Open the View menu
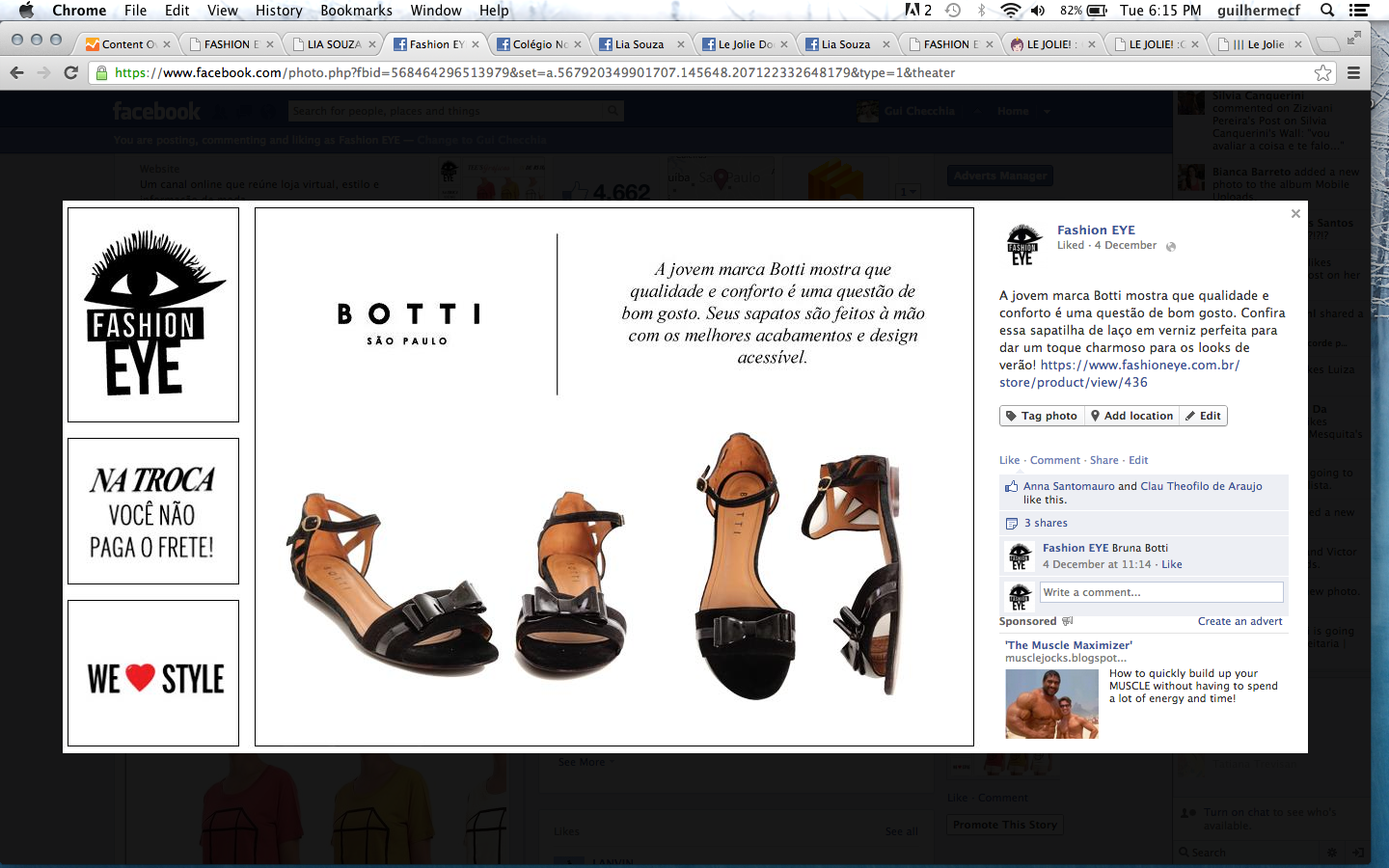 tap(222, 11)
